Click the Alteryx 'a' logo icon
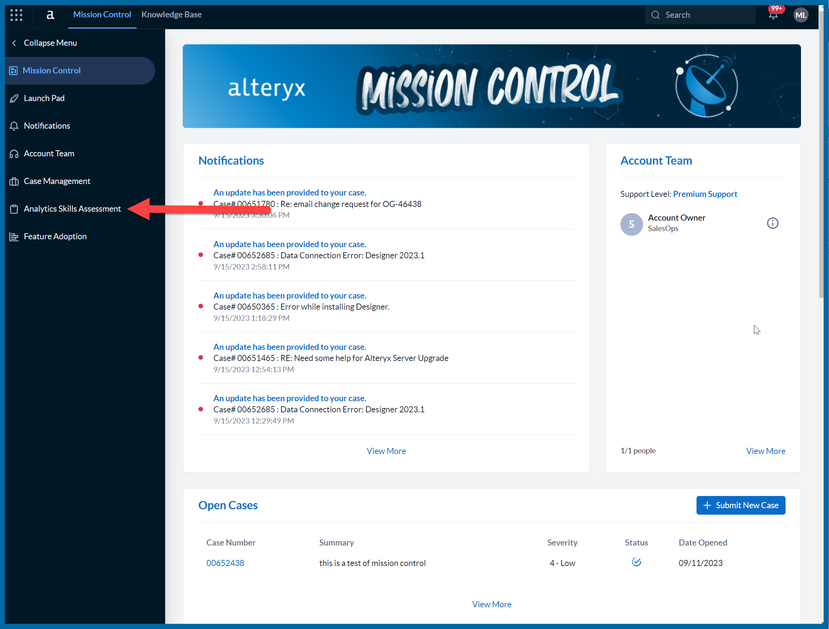The width and height of the screenshot is (829, 629). (50, 15)
